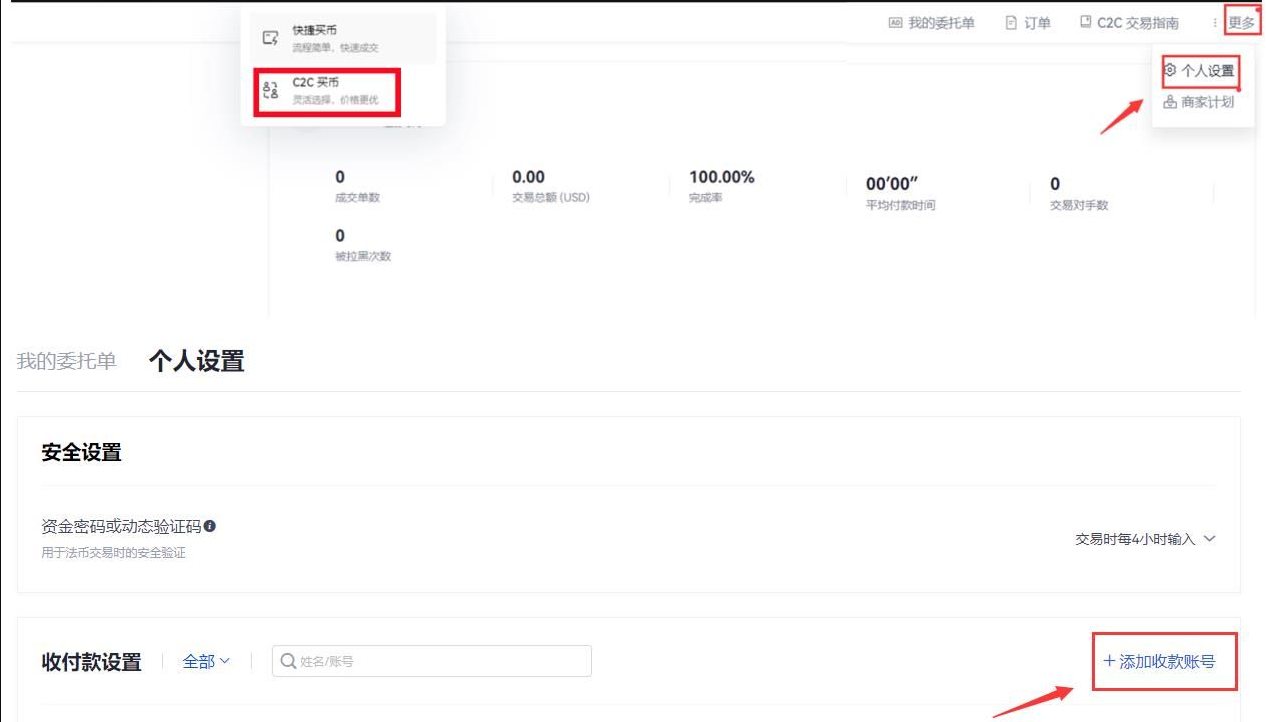Click the 快捷买币 lightning card icon
The image size is (1268, 722).
tap(270, 38)
